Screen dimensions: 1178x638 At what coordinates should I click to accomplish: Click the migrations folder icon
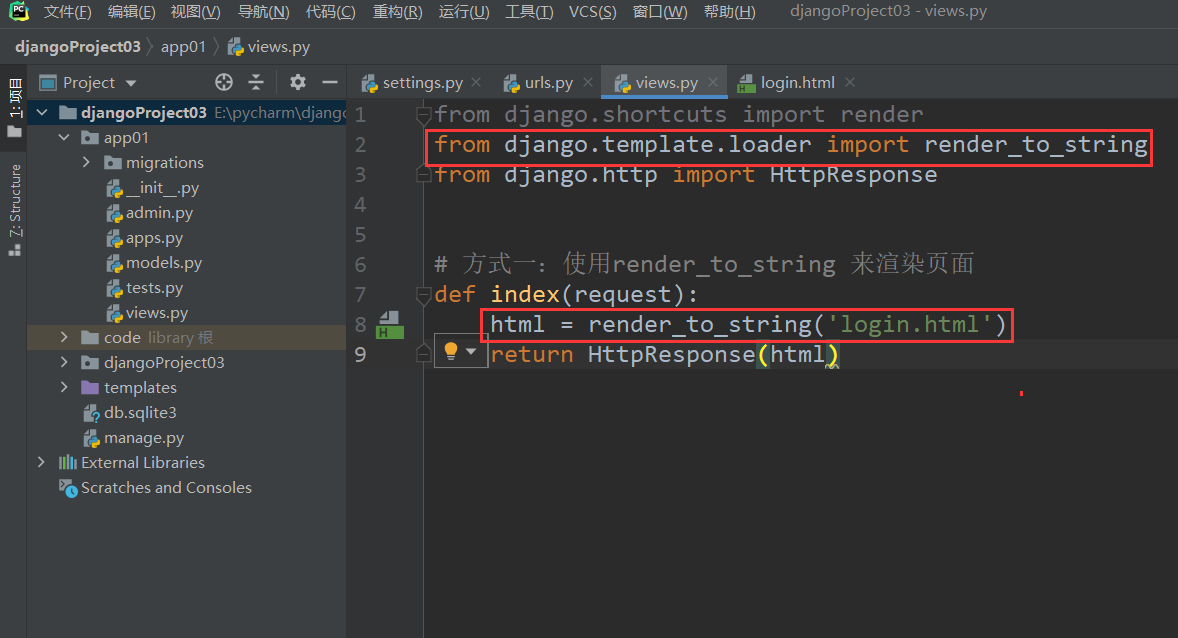click(113, 162)
